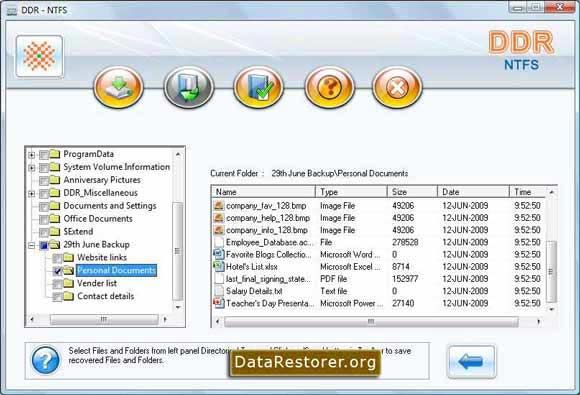Click the file list horizontal scrollbar thumb
Viewport: 580px width, 395px height.
[x=371, y=321]
